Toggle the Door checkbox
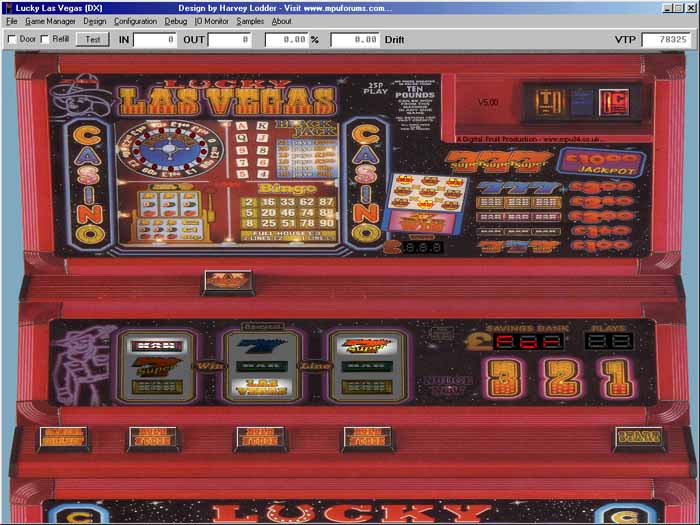The height and width of the screenshot is (525, 700). pyautogui.click(x=12, y=39)
